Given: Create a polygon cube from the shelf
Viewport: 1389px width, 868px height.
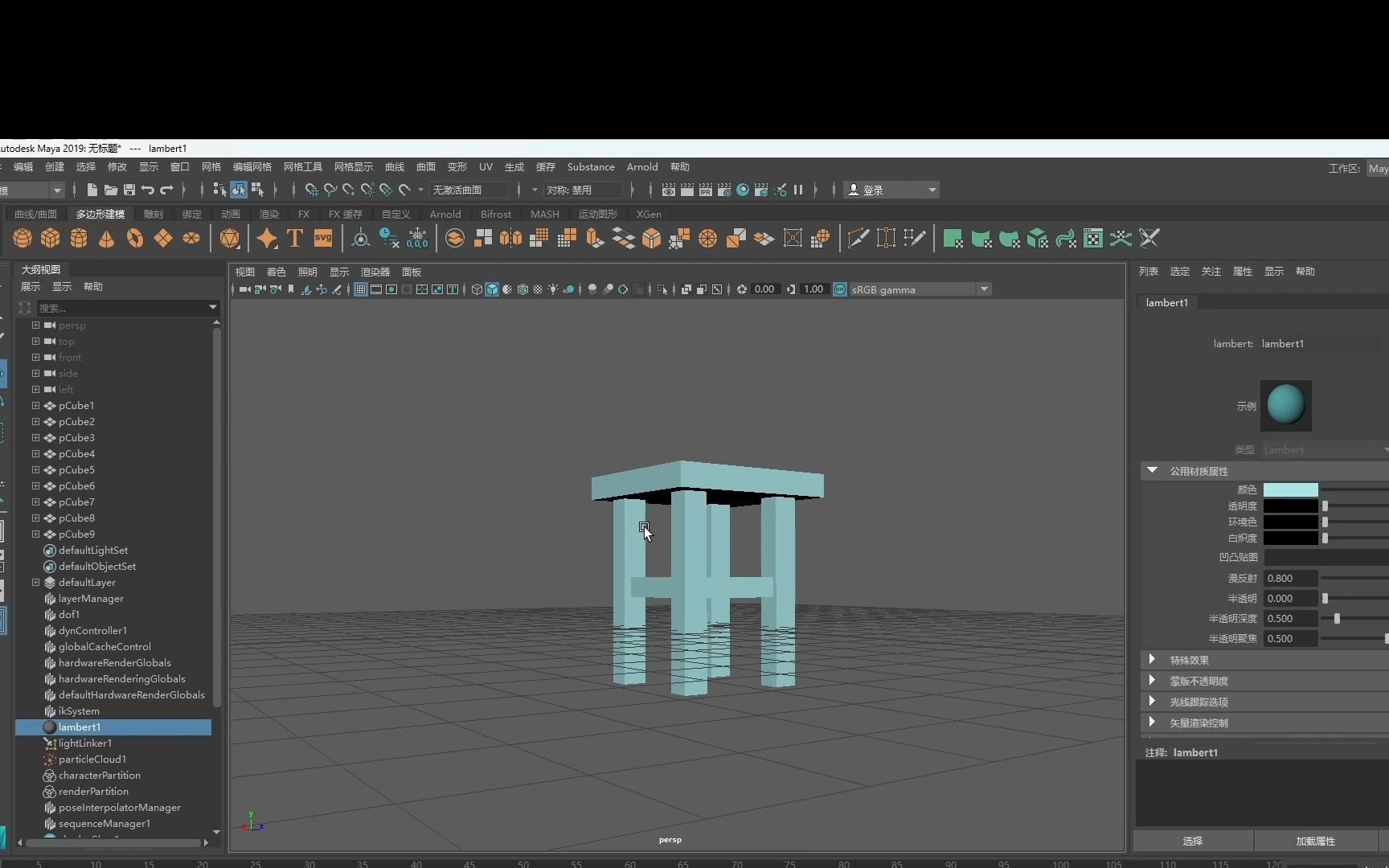Looking at the screenshot, I should point(51,238).
